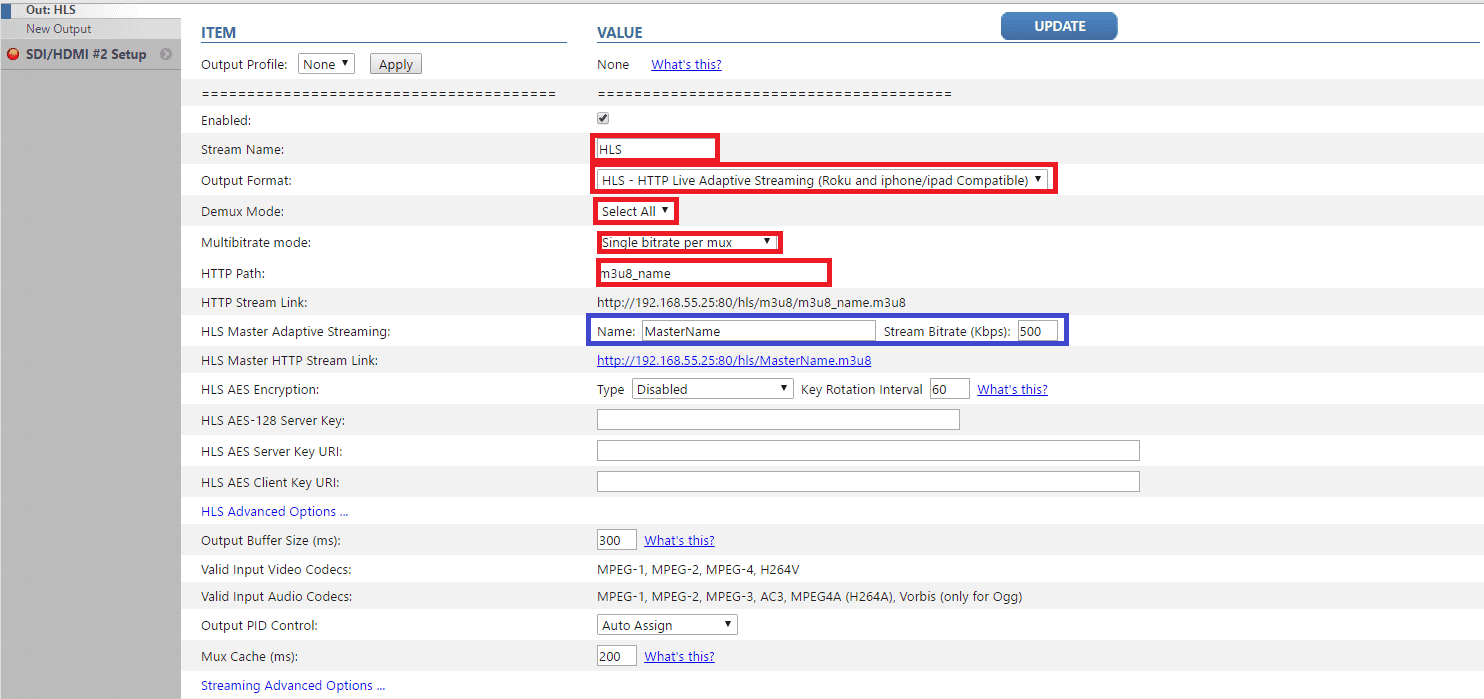Screen dimensions: 1484x699
Task: Expand SDI/HDMI #2 Setup arrow icon
Action: click(166, 55)
